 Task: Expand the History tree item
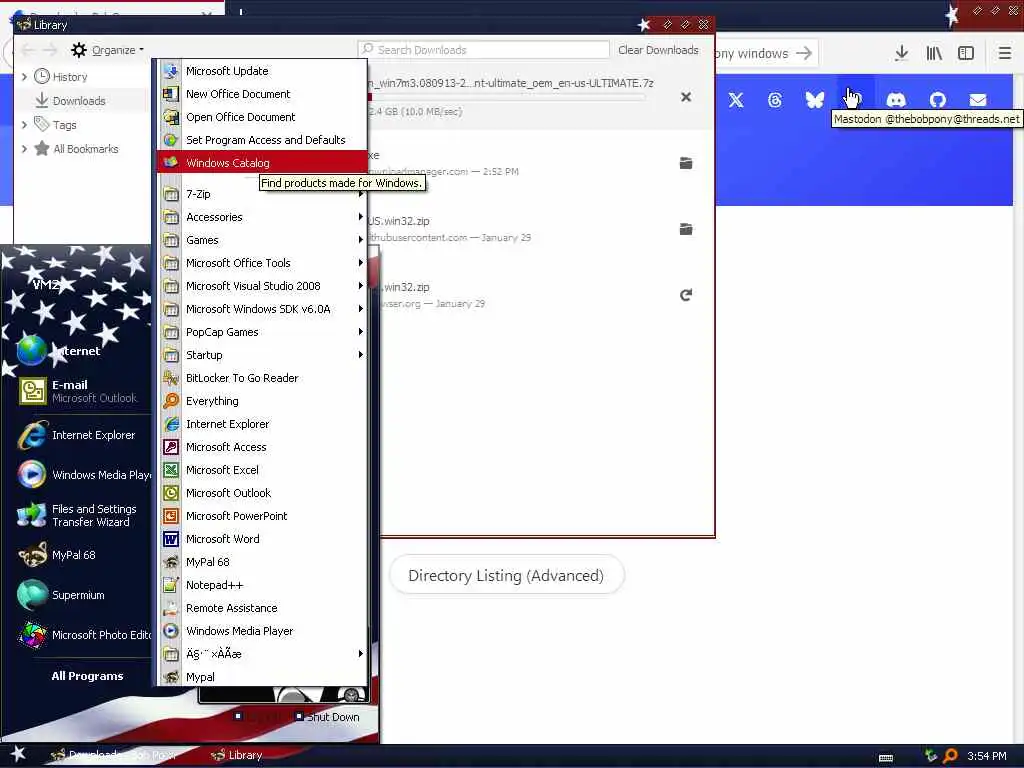24,76
